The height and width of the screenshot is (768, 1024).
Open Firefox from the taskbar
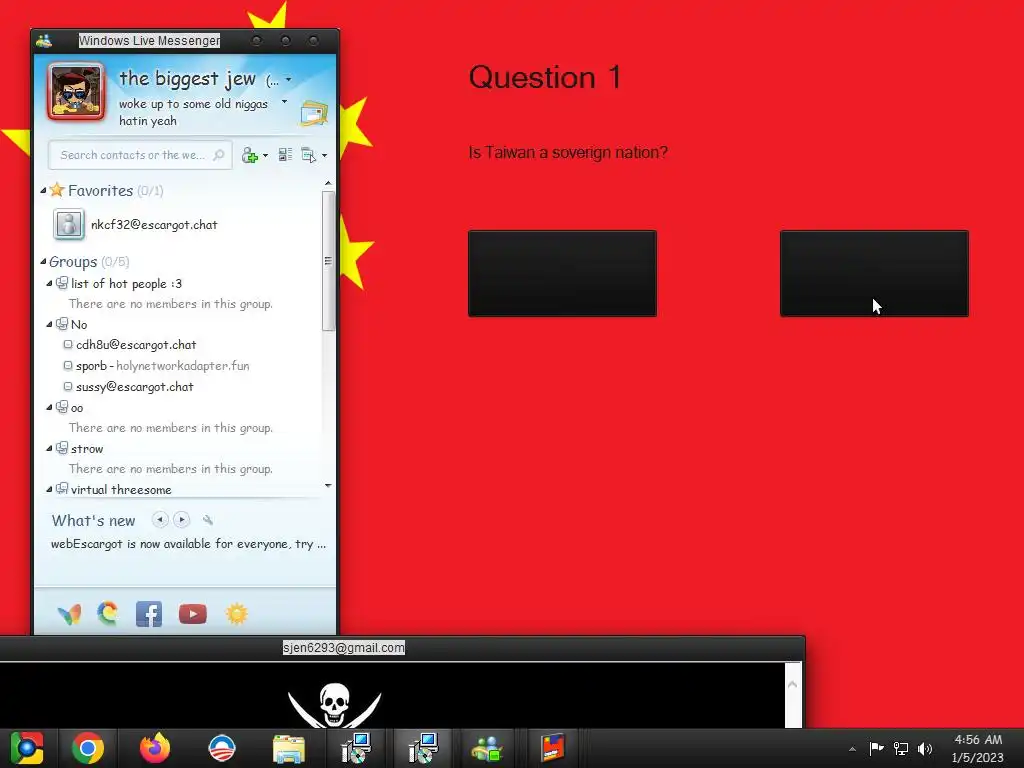(155, 748)
